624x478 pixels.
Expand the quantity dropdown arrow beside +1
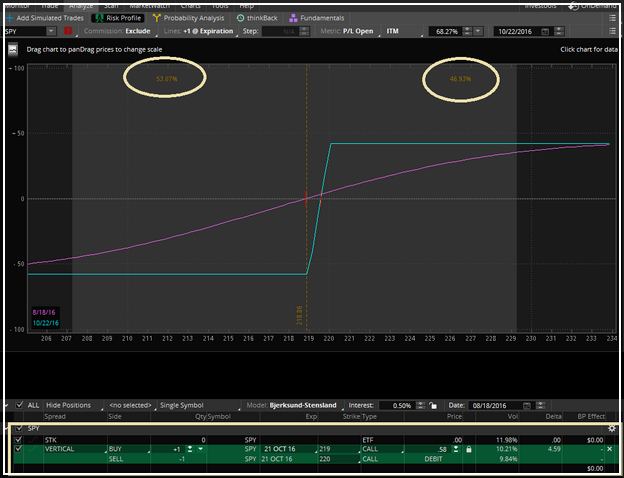(x=201, y=449)
